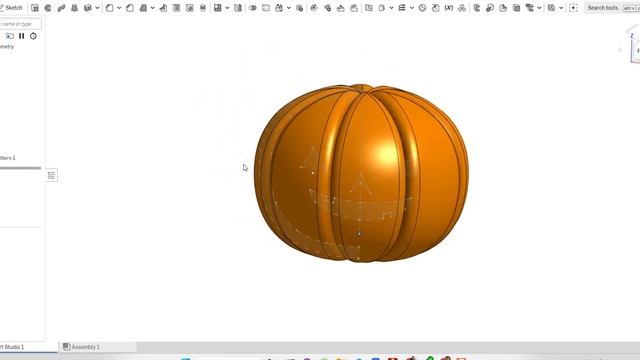The width and height of the screenshot is (640, 360).
Task: Select the Sweep tool
Action: (x=61, y=8)
